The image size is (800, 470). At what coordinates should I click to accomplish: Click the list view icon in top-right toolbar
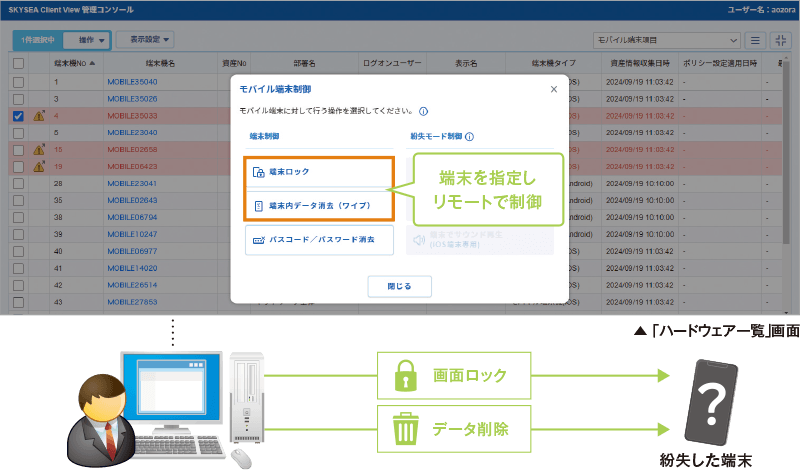point(755,40)
